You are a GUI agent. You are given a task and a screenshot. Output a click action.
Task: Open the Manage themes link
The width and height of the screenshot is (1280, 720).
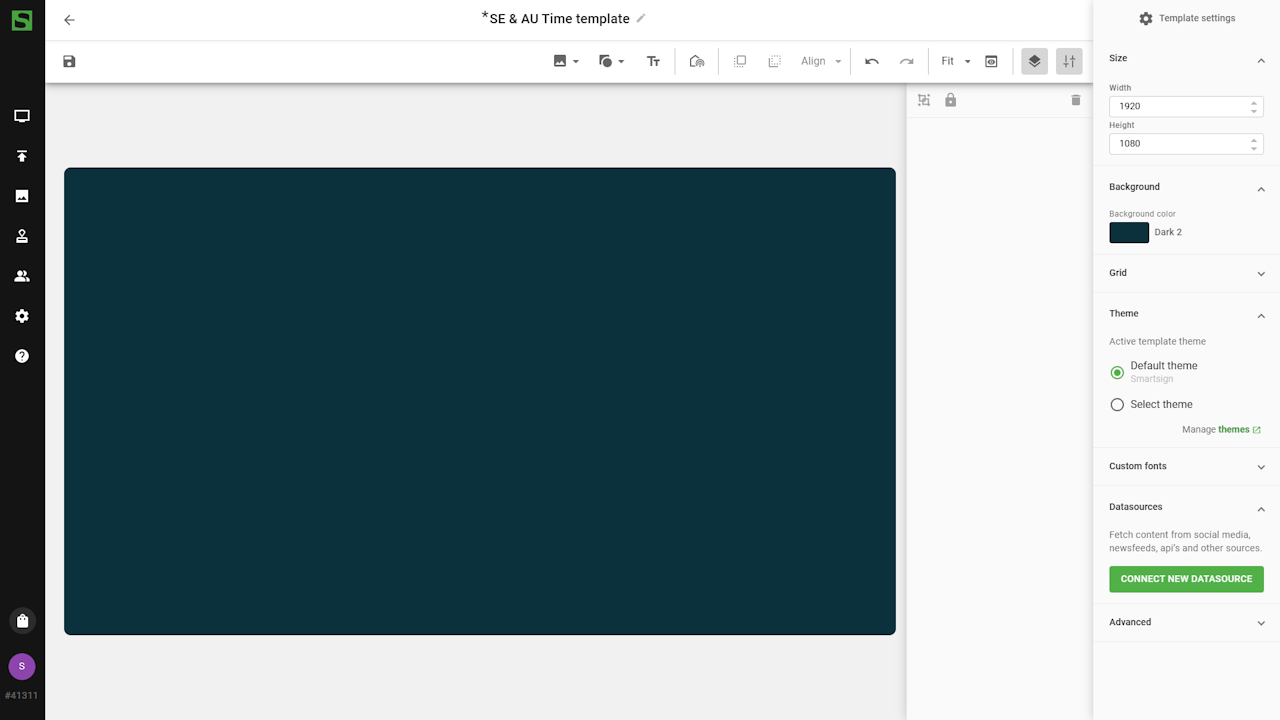pos(1234,430)
